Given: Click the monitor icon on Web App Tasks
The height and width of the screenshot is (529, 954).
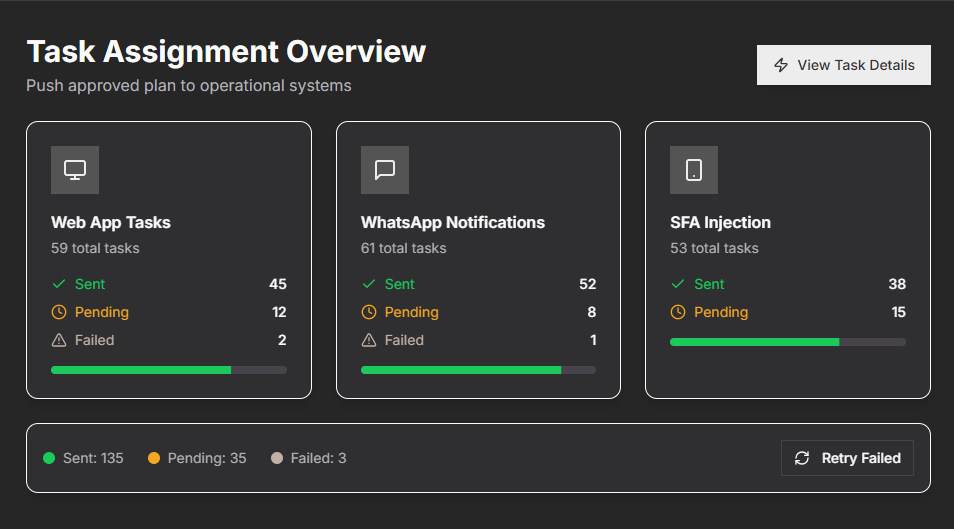Looking at the screenshot, I should 75,170.
